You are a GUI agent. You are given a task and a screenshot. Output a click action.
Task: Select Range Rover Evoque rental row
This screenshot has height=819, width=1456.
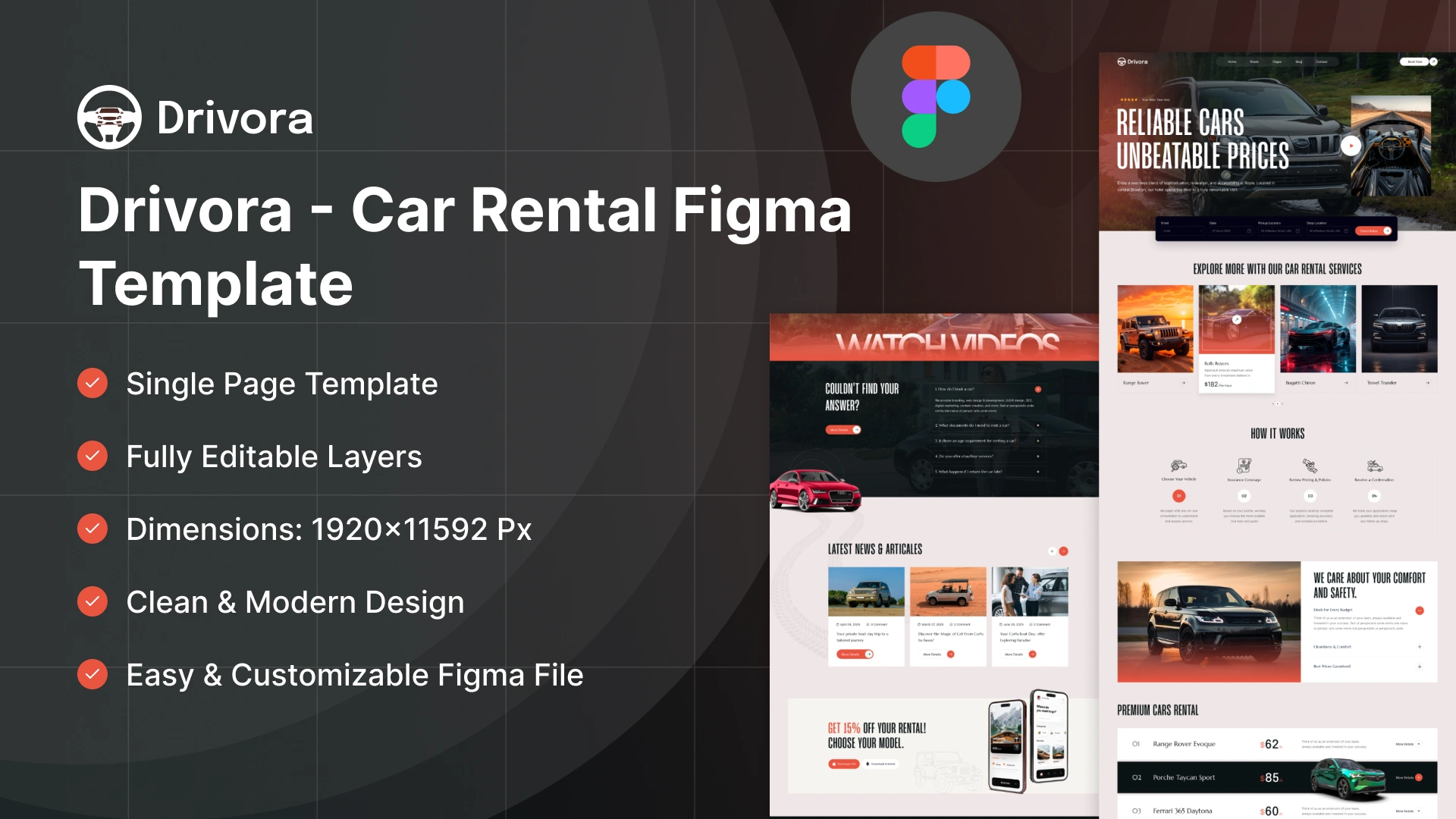(x=1277, y=744)
